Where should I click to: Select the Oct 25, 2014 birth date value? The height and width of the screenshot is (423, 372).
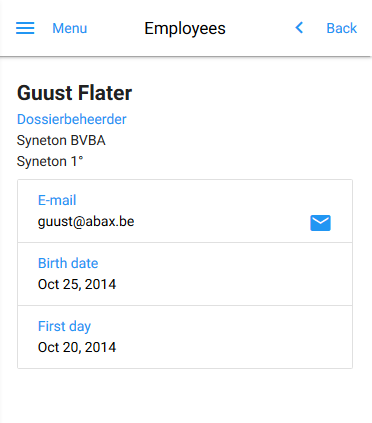point(77,284)
